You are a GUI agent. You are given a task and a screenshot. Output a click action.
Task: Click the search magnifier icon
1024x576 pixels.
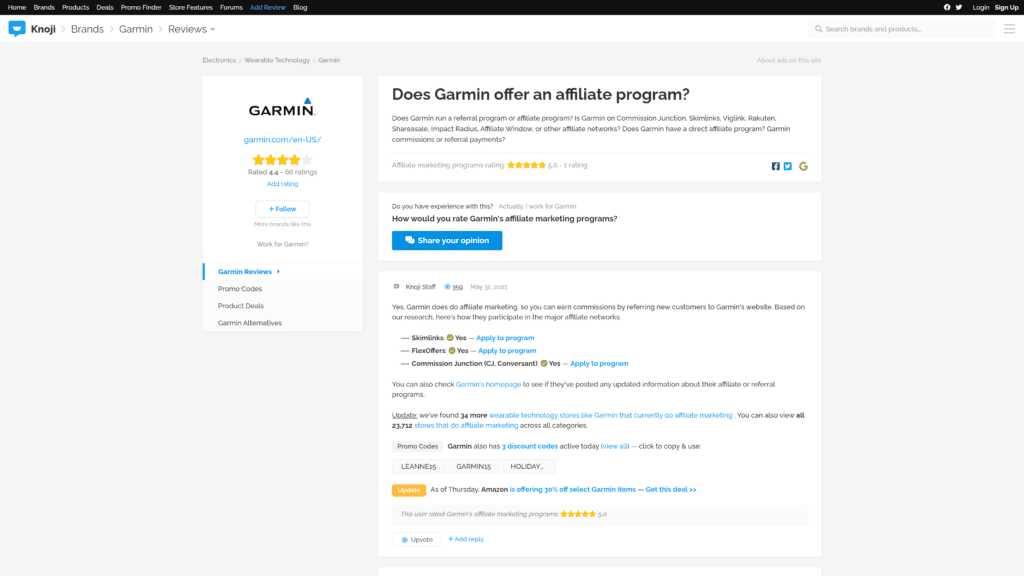[x=818, y=29]
